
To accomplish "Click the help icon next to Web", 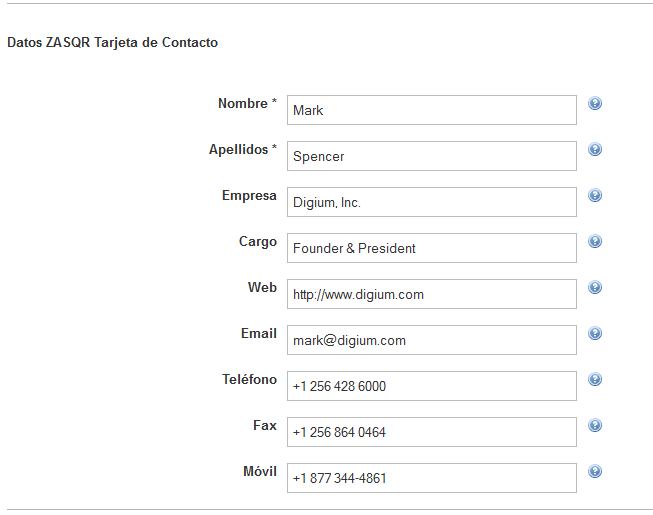I will [x=595, y=288].
